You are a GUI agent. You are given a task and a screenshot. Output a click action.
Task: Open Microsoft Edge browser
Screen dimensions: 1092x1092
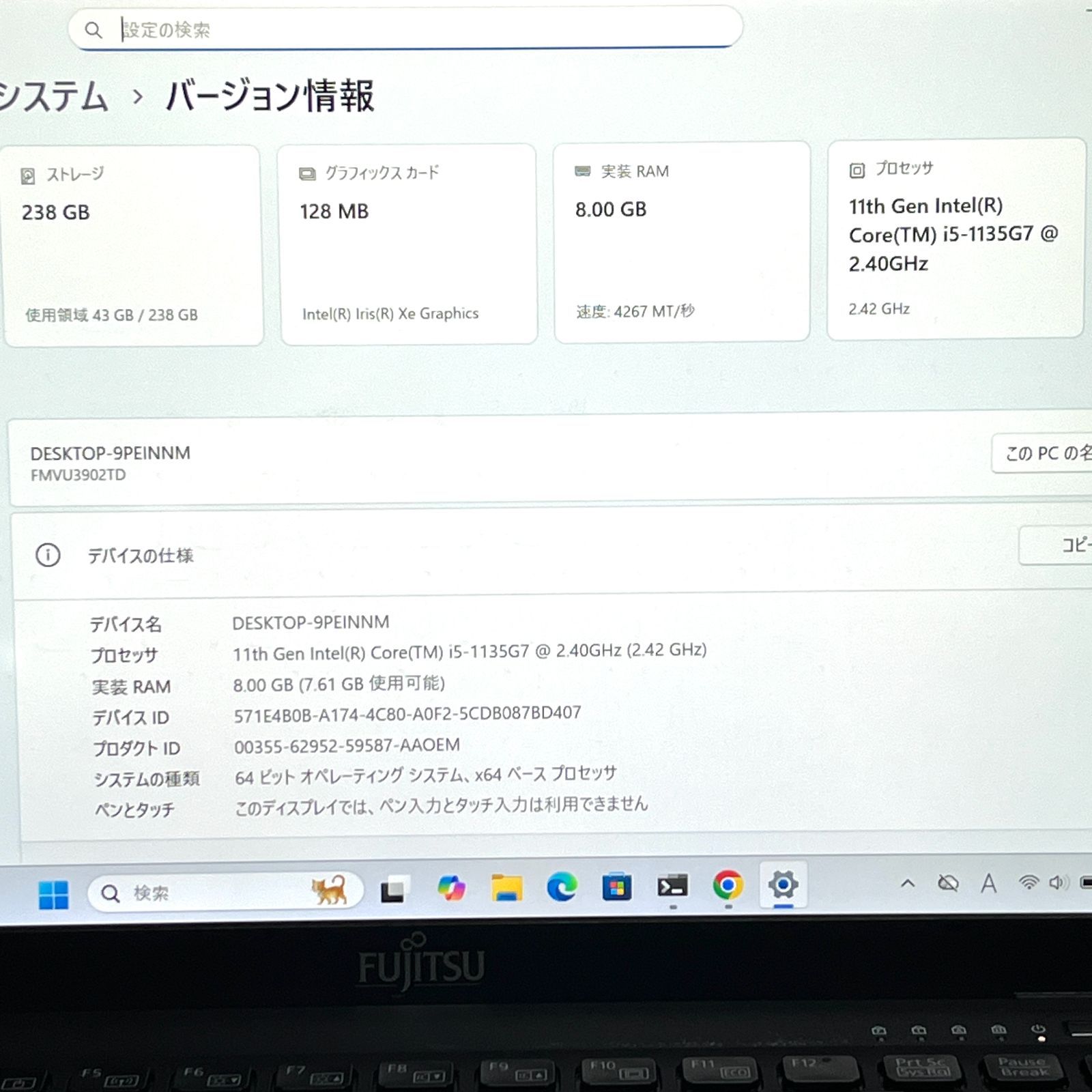562,887
